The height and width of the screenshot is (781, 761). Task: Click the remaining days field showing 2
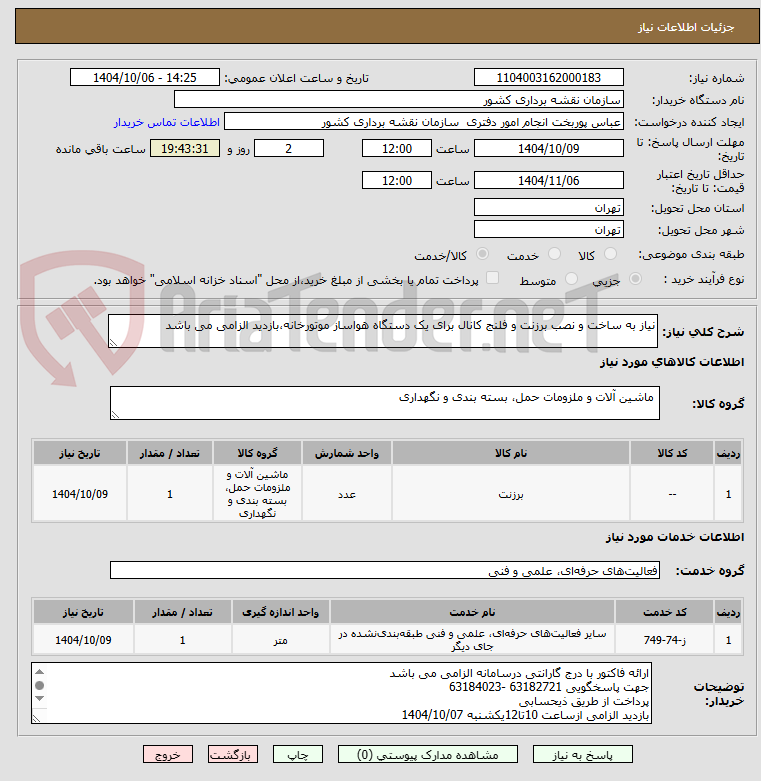click(289, 148)
